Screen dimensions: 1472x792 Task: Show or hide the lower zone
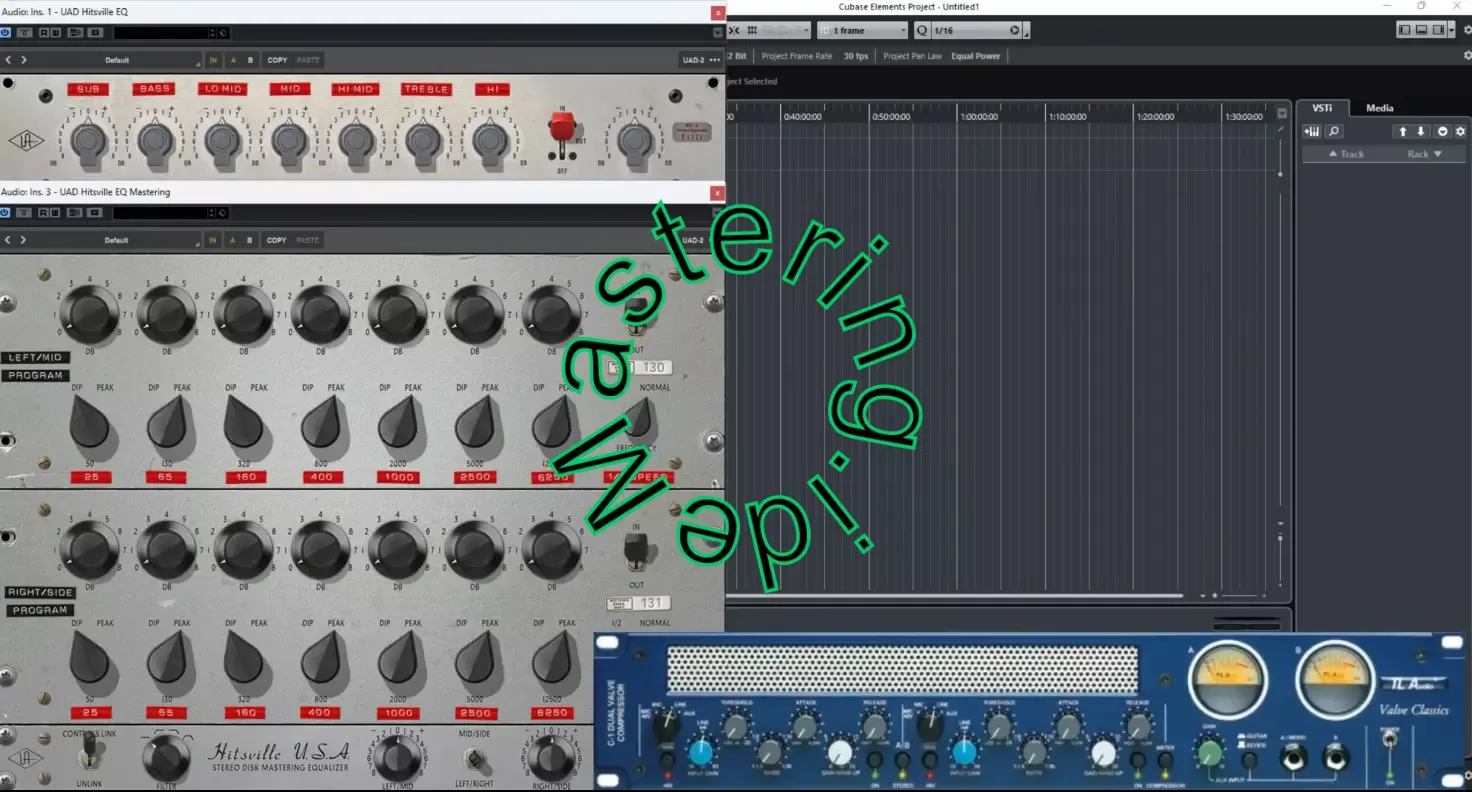[1421, 30]
